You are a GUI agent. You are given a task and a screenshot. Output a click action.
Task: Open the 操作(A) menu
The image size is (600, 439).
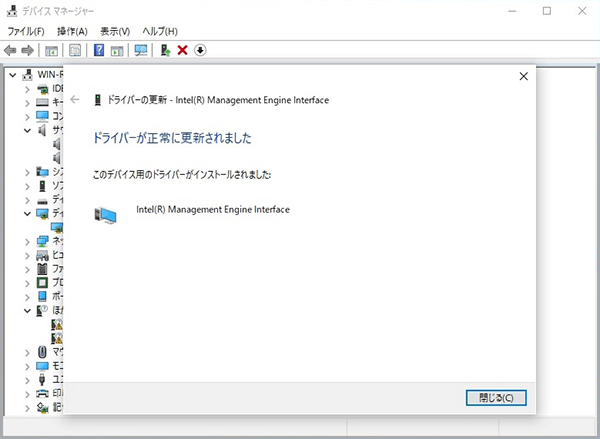point(72,31)
